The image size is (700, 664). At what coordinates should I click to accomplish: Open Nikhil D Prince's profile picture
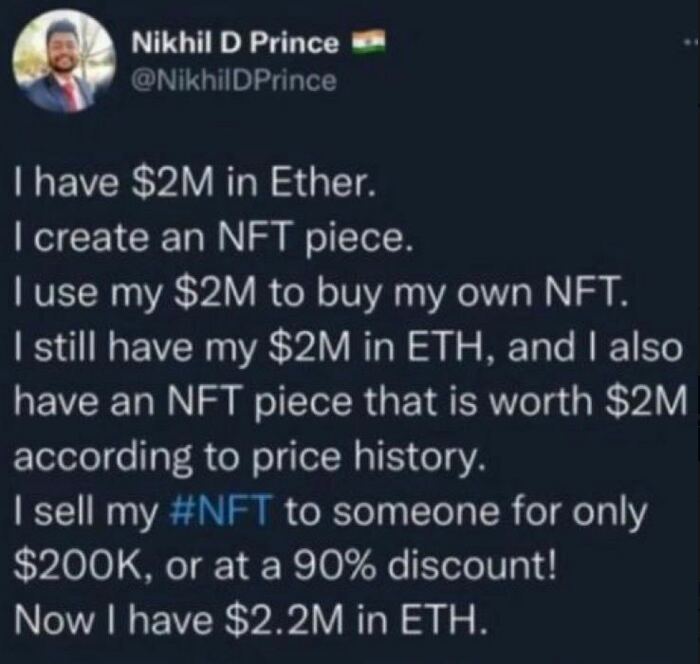(63, 60)
